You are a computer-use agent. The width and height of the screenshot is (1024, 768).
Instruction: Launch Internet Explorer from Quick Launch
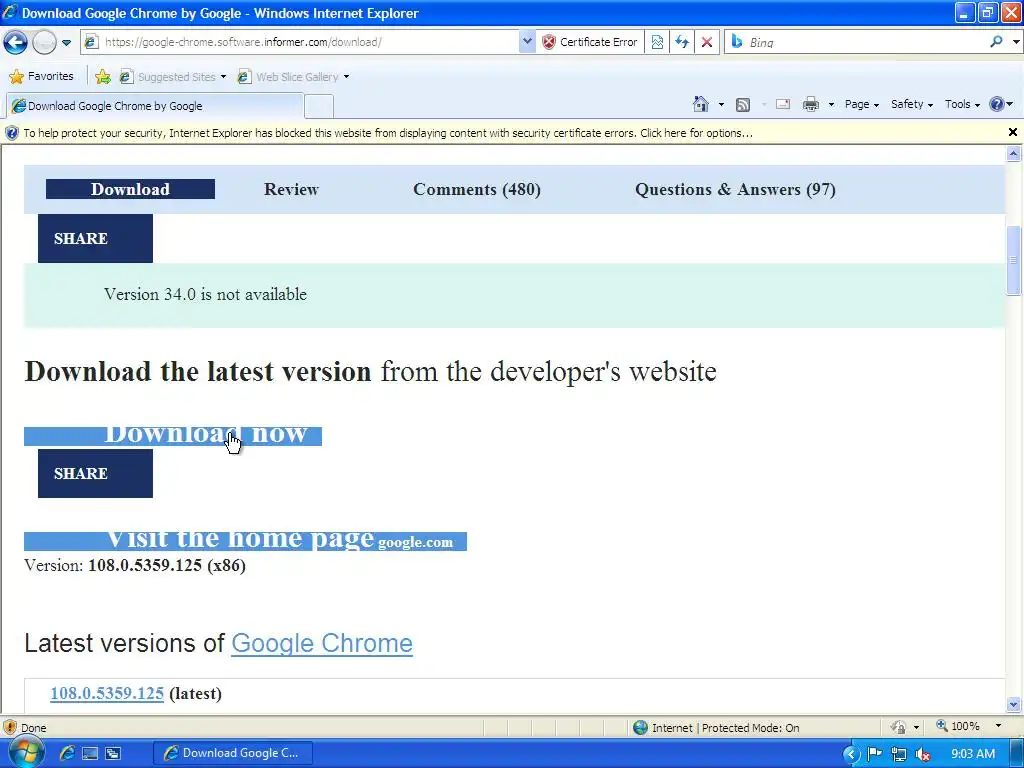[67, 753]
